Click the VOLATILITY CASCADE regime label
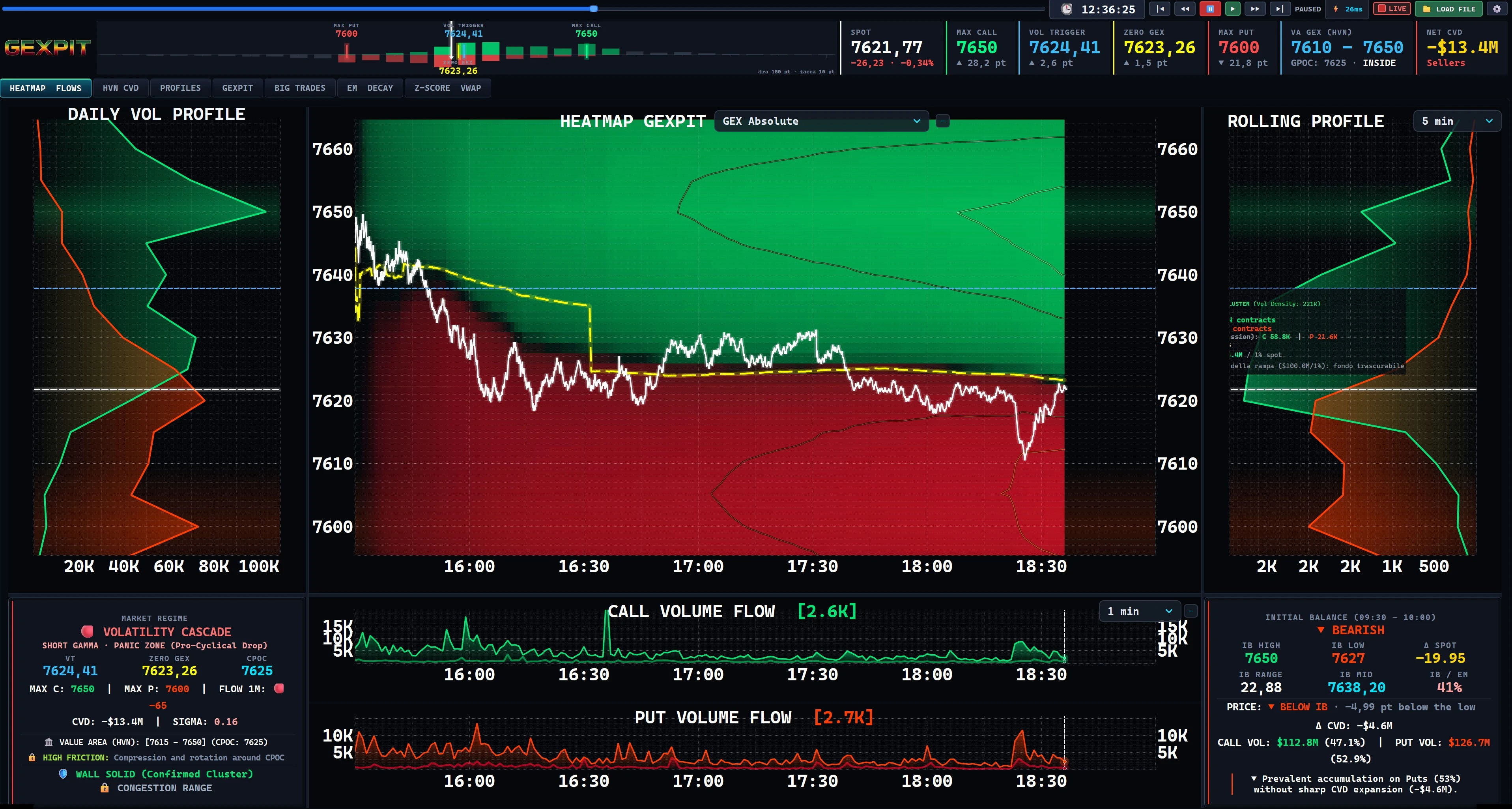Screen dimensions: 1512x809 [x=167, y=632]
